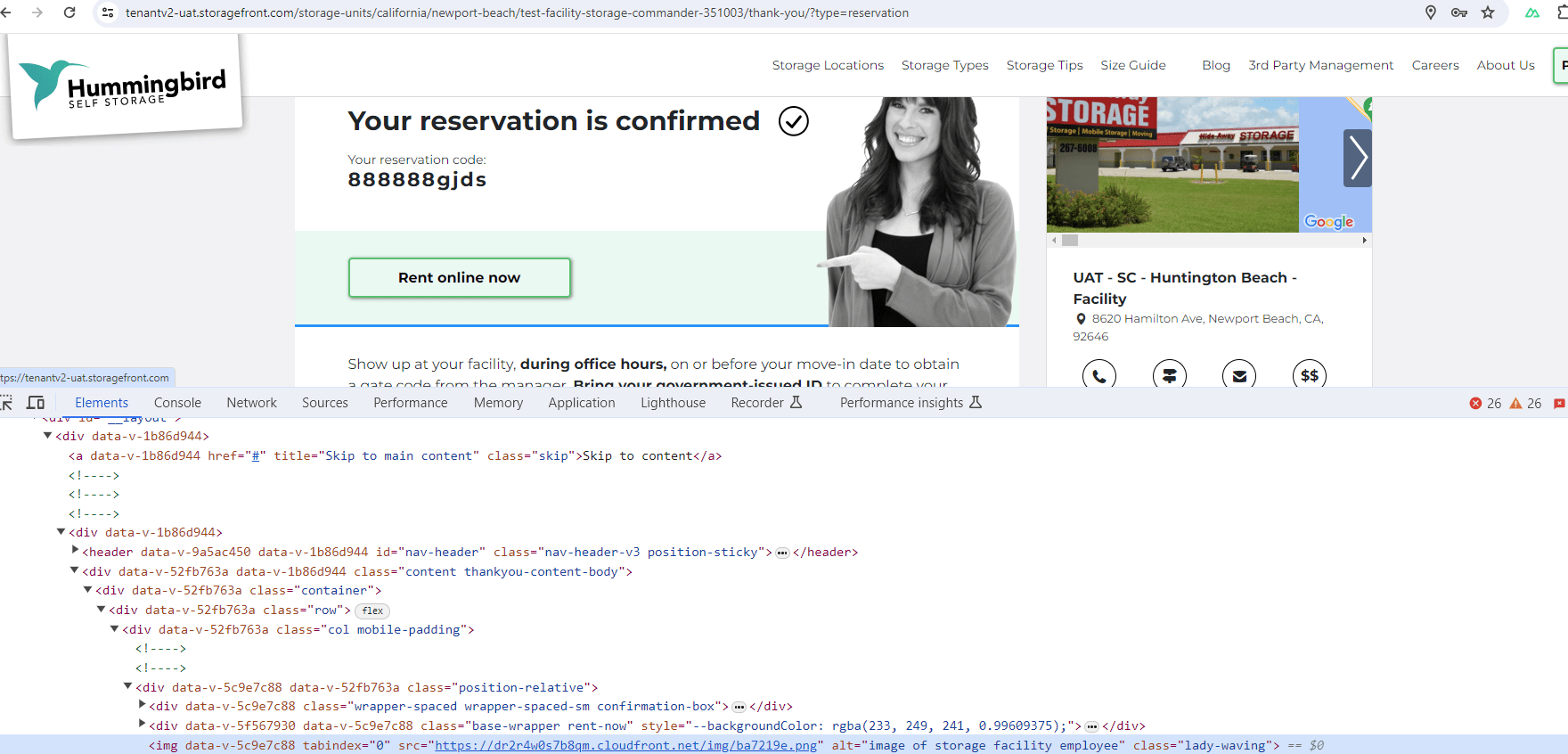The height and width of the screenshot is (754, 1568).
Task: Click the facility street view photo
Action: pos(1172,164)
